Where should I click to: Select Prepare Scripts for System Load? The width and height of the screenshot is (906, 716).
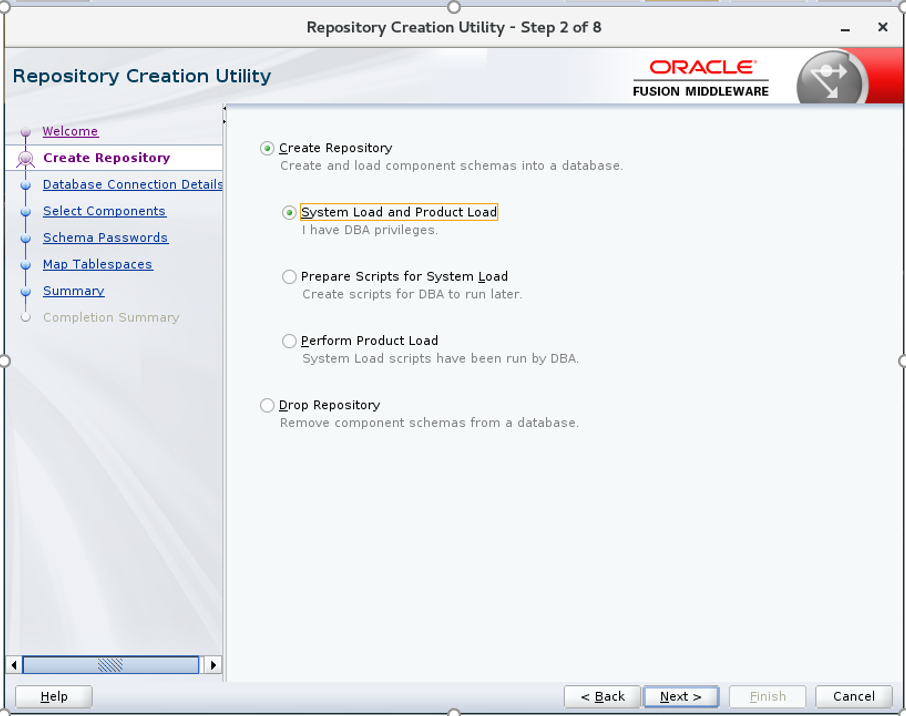click(289, 277)
